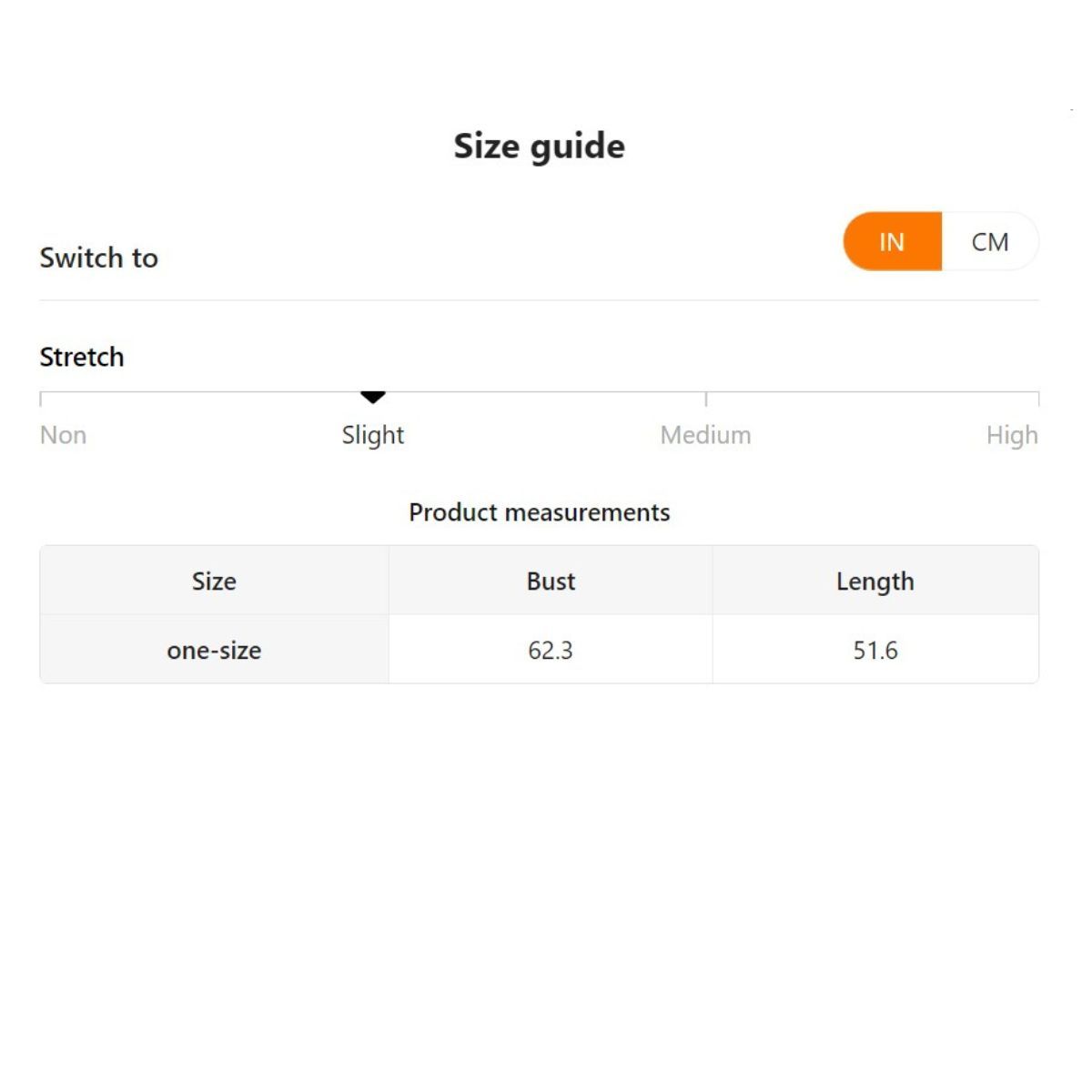Select the IN unit toggle

coord(892,242)
